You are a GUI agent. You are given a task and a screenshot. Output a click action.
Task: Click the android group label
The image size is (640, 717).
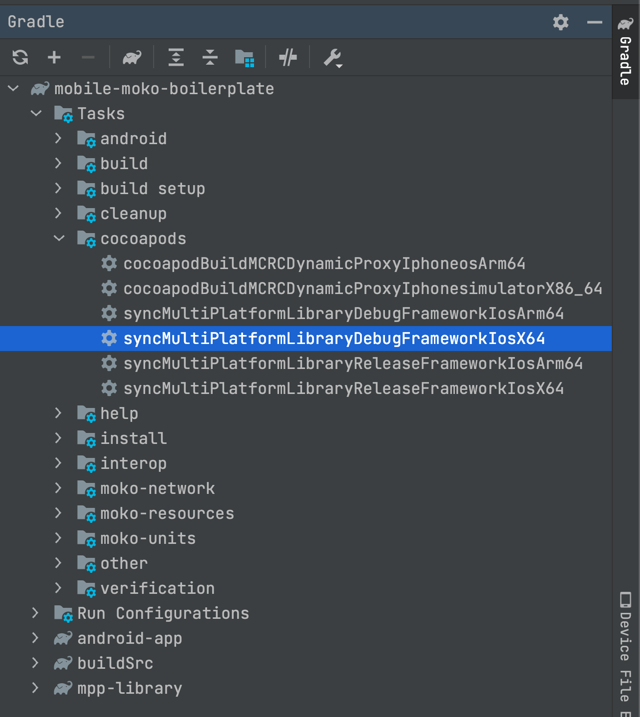click(133, 139)
